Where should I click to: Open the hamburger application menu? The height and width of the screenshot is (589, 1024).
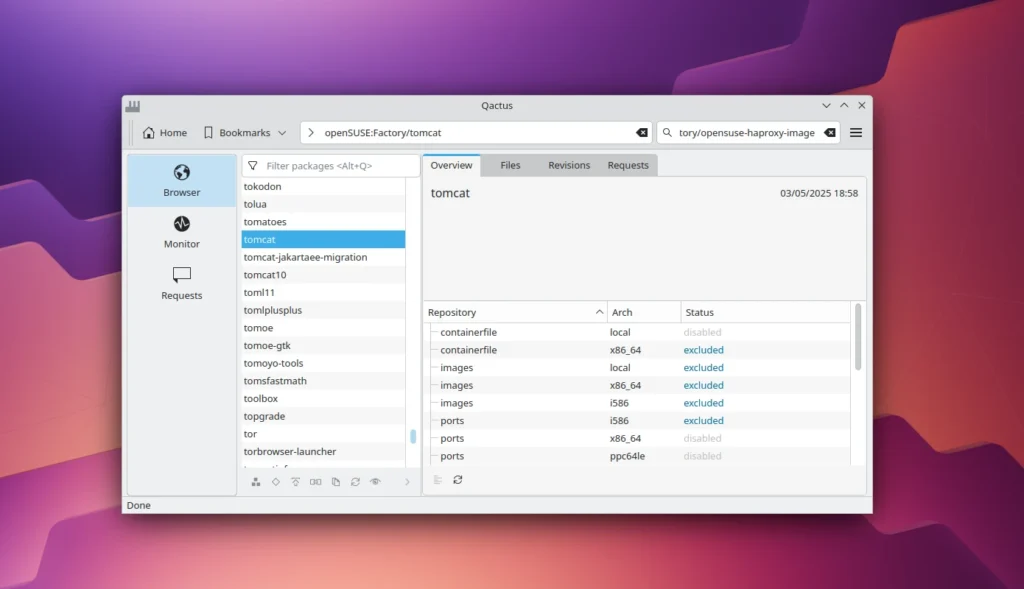click(x=856, y=133)
